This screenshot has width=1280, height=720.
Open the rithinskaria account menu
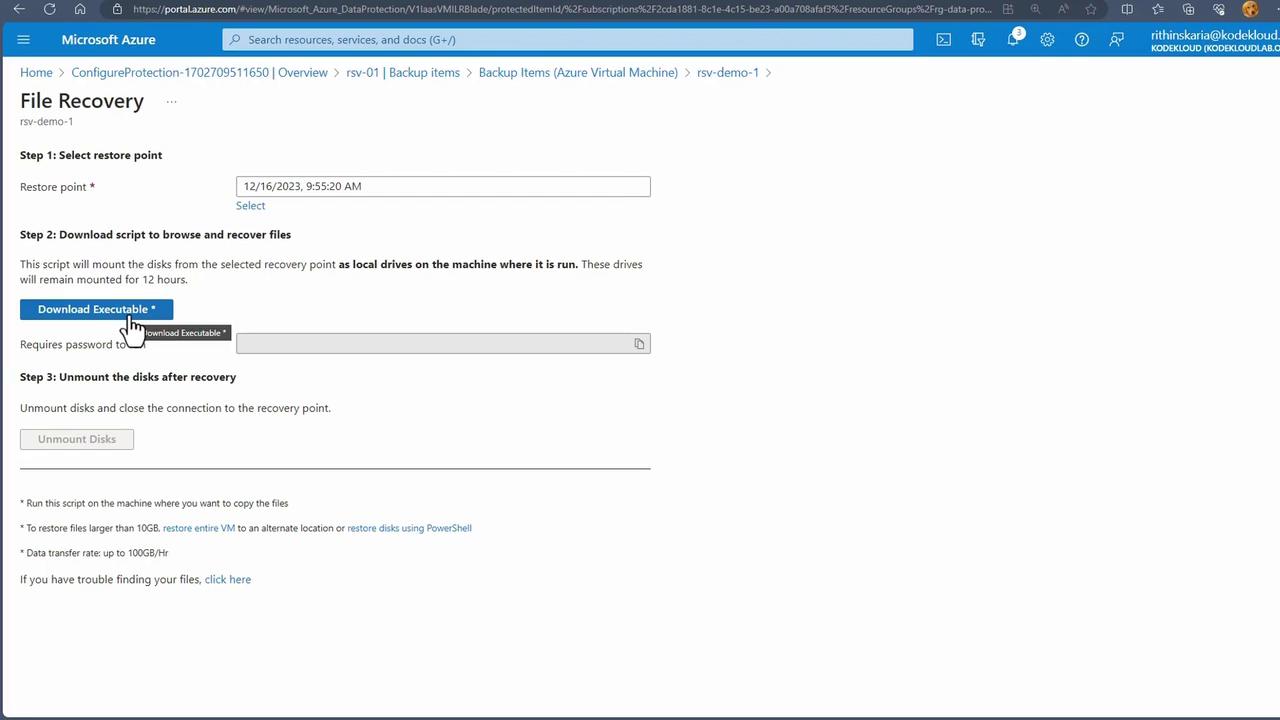(1214, 40)
